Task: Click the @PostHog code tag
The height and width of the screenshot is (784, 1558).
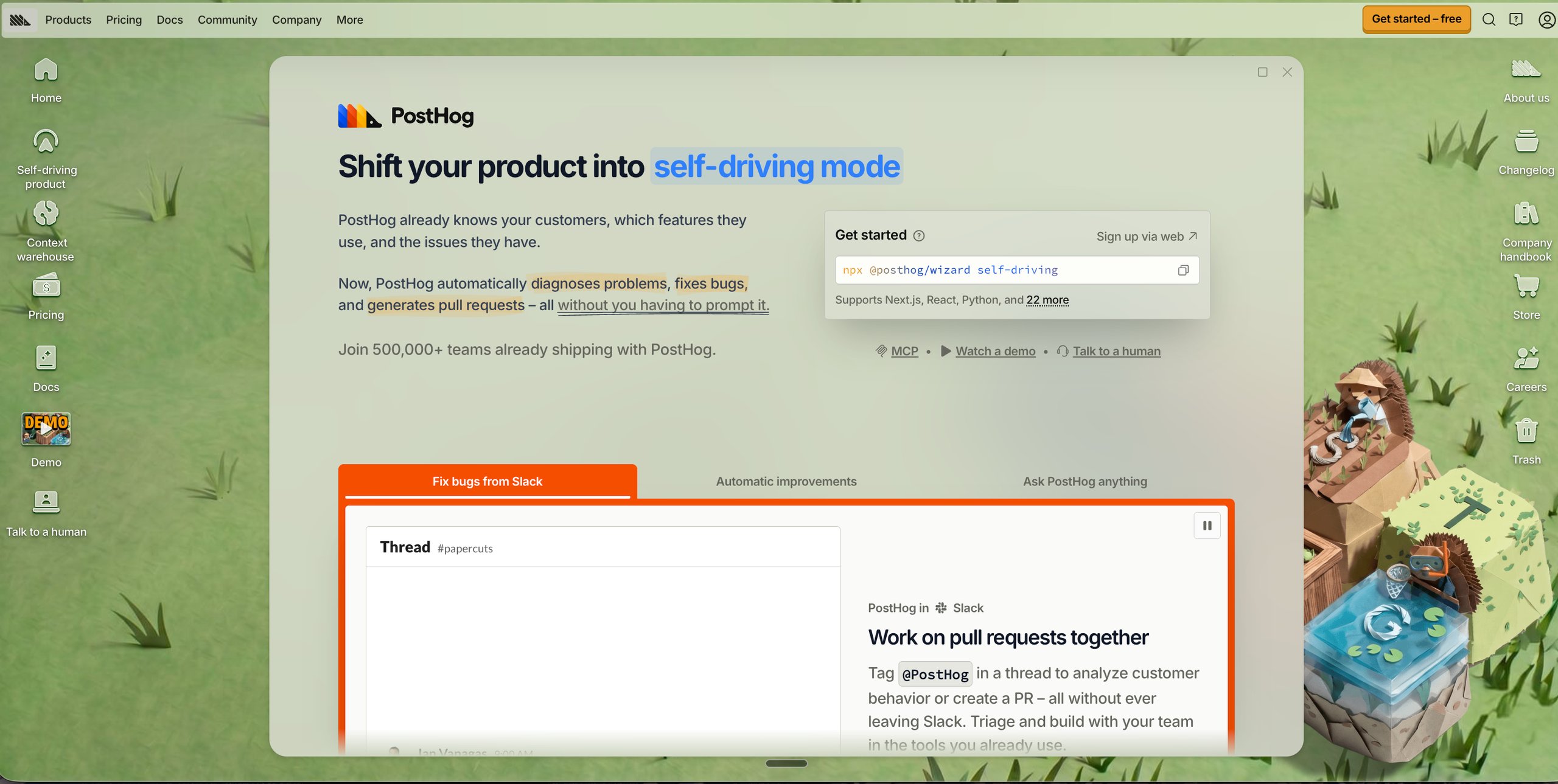Action: pos(935,674)
